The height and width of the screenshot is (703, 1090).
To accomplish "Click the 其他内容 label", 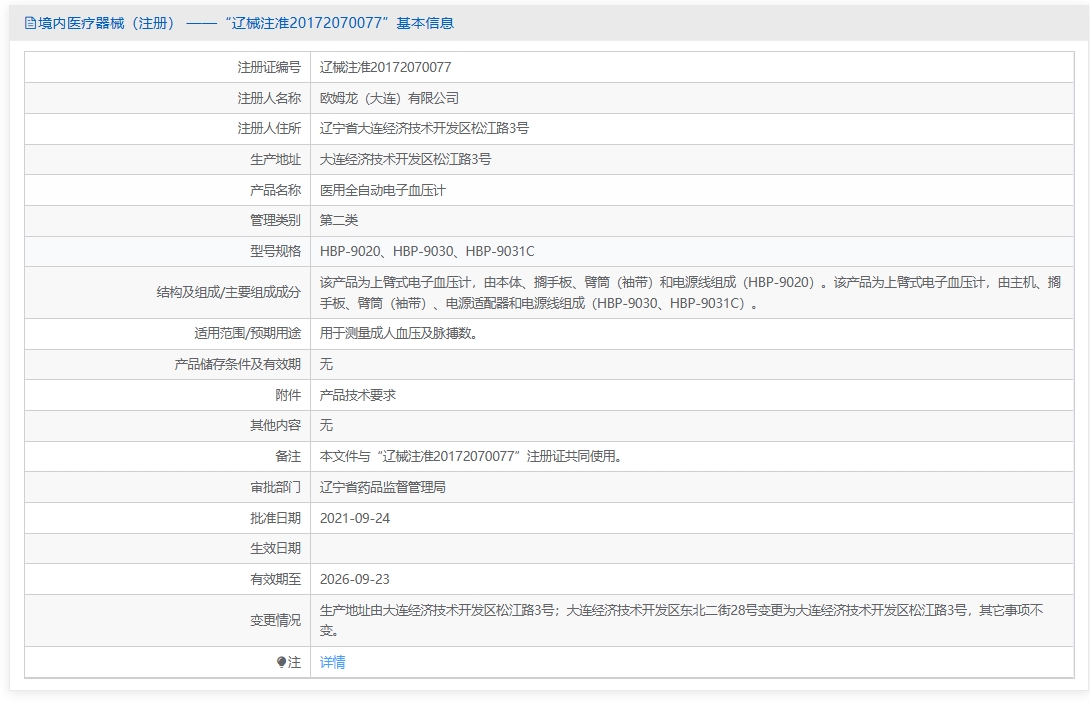I will [x=275, y=425].
